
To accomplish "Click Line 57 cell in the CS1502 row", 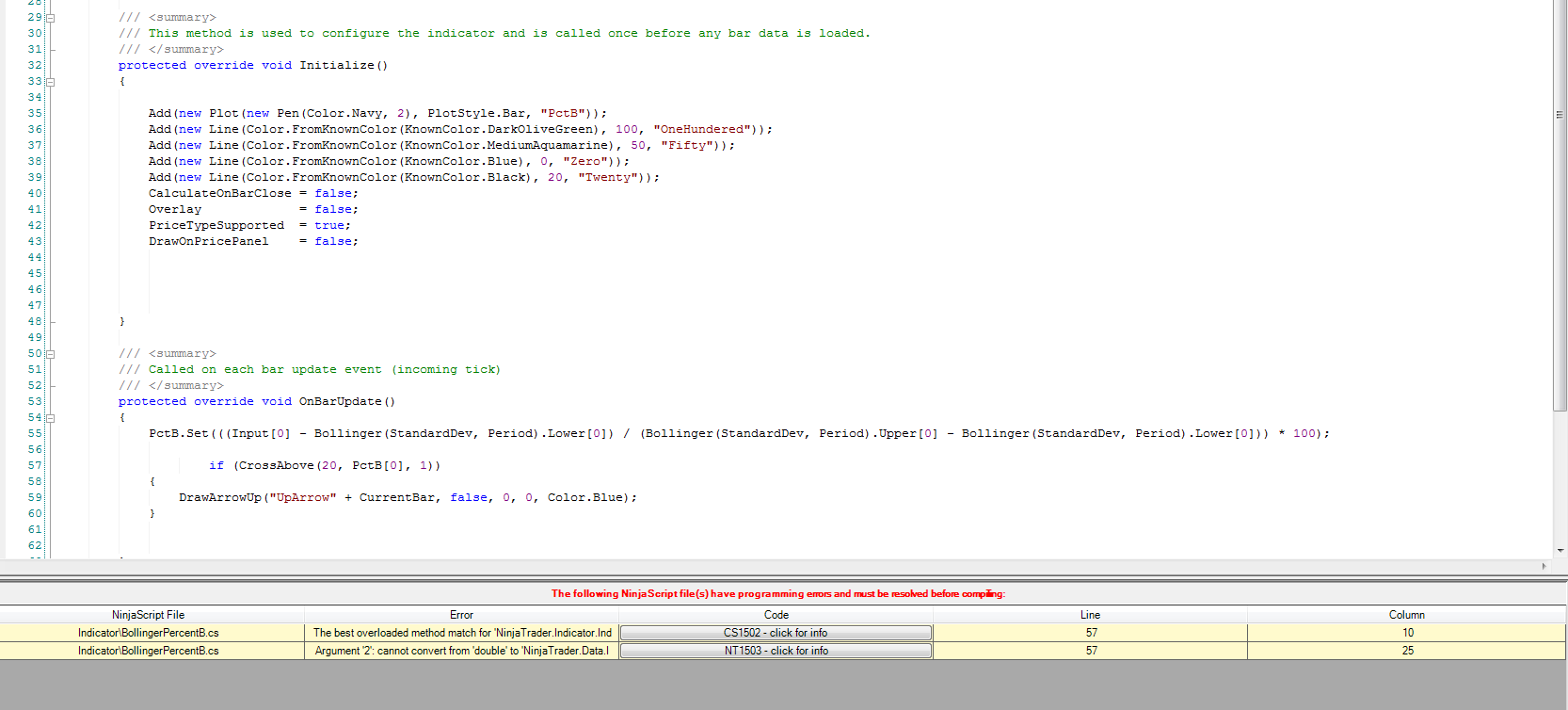I will 1091,633.
